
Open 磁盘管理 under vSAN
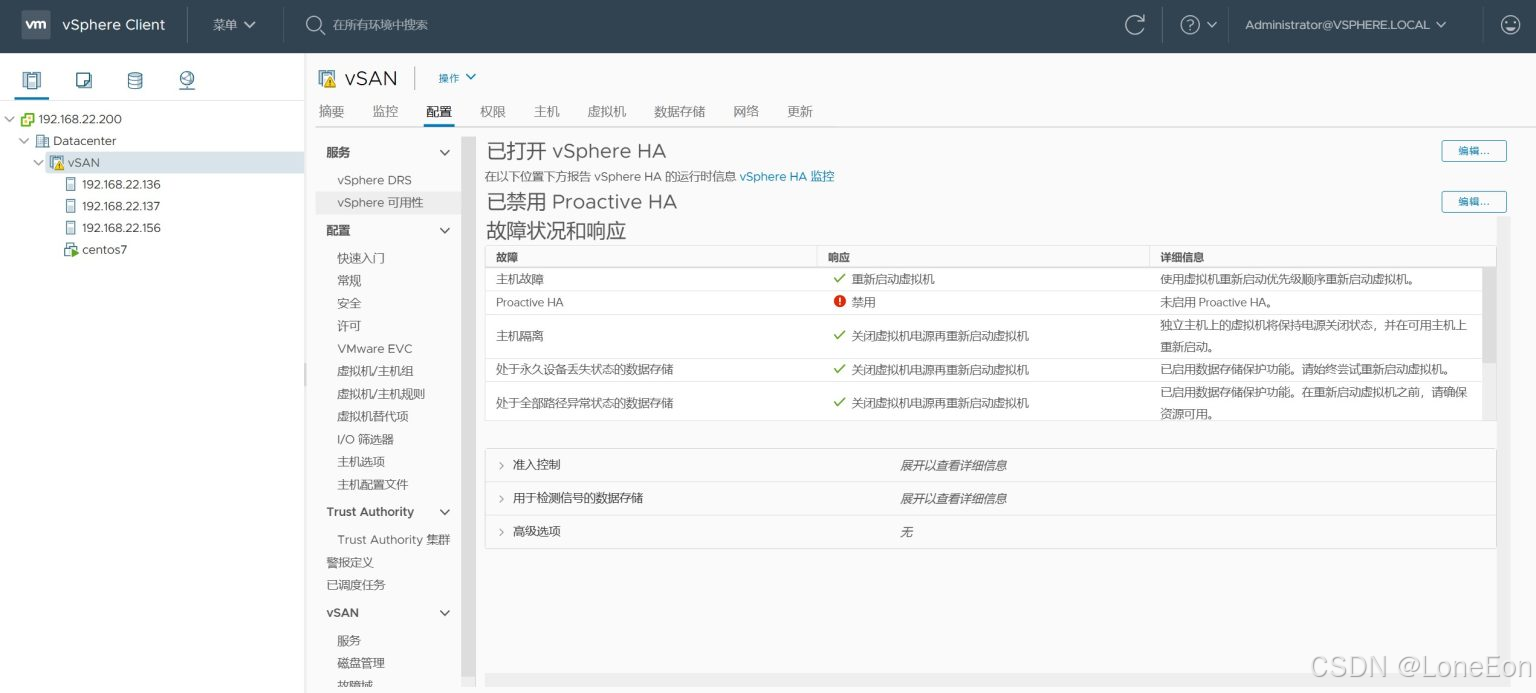361,663
